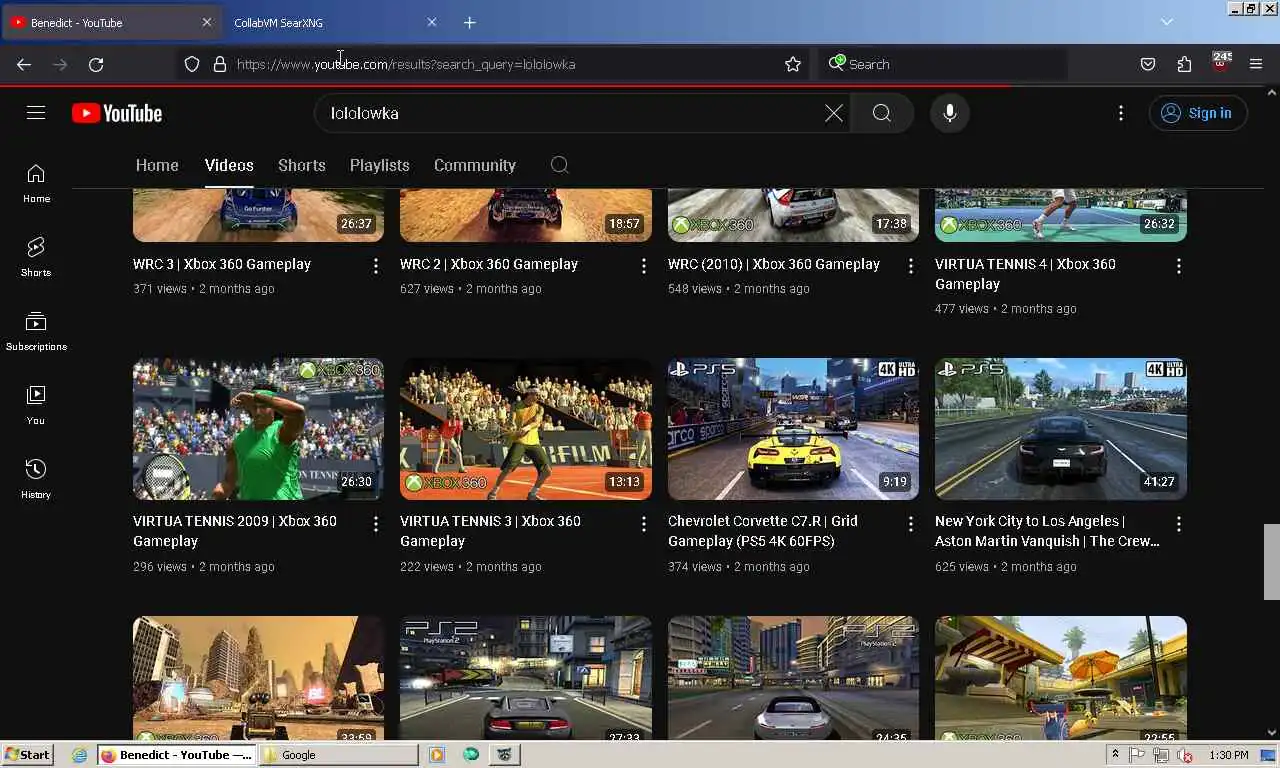Image resolution: width=1280 pixels, height=768 pixels.
Task: Open options for Chevrolet Corvette video
Action: click(x=911, y=524)
